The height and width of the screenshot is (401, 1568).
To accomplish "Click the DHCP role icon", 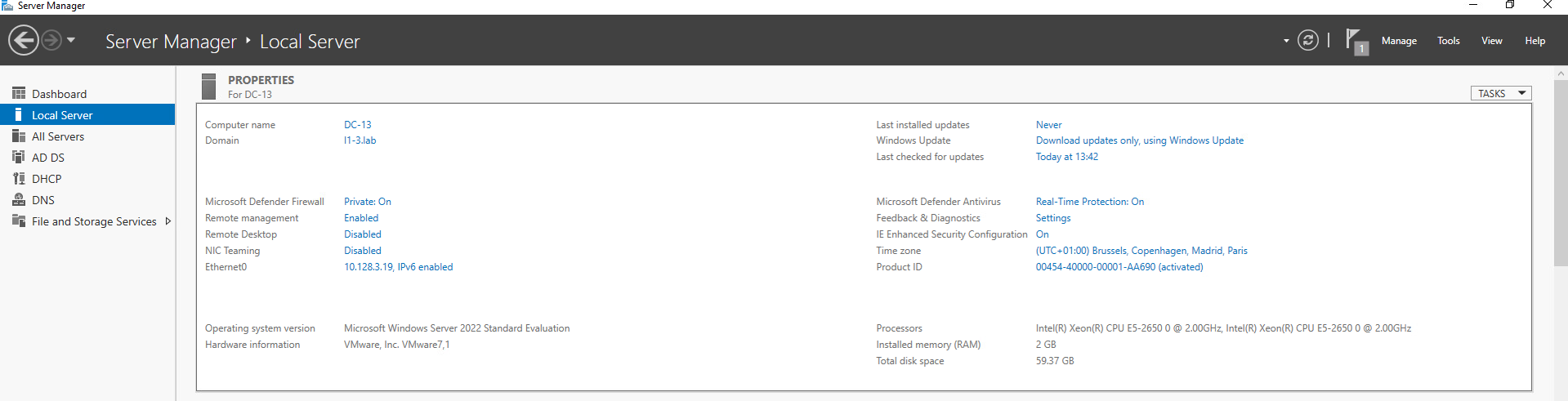I will pyautogui.click(x=19, y=178).
